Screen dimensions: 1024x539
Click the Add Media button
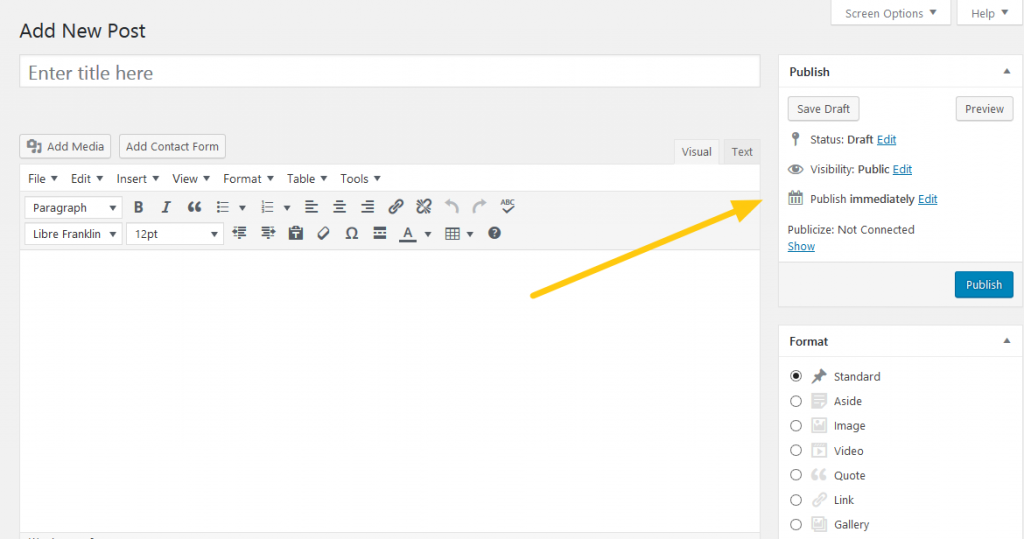65,146
